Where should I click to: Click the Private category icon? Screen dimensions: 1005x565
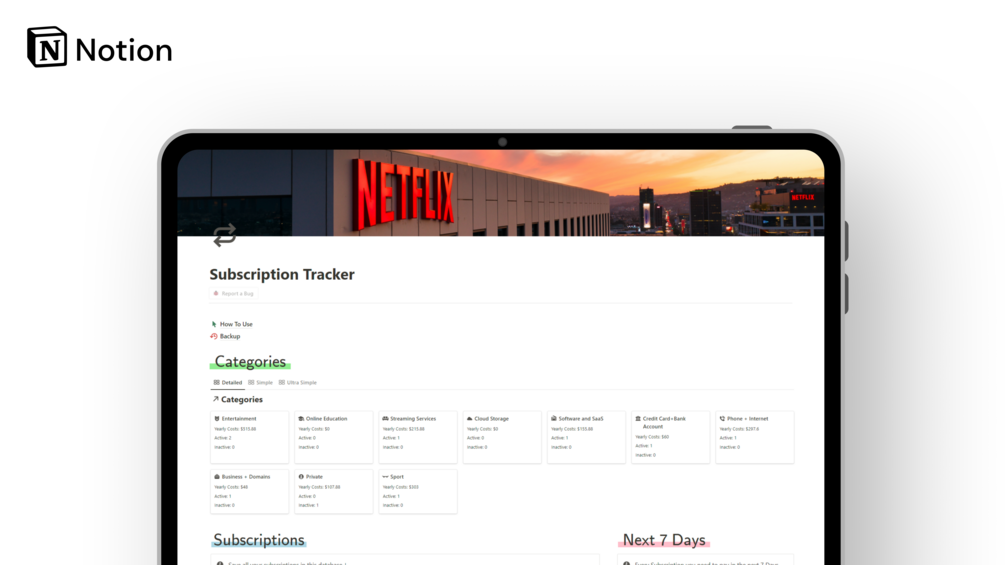[x=301, y=477]
